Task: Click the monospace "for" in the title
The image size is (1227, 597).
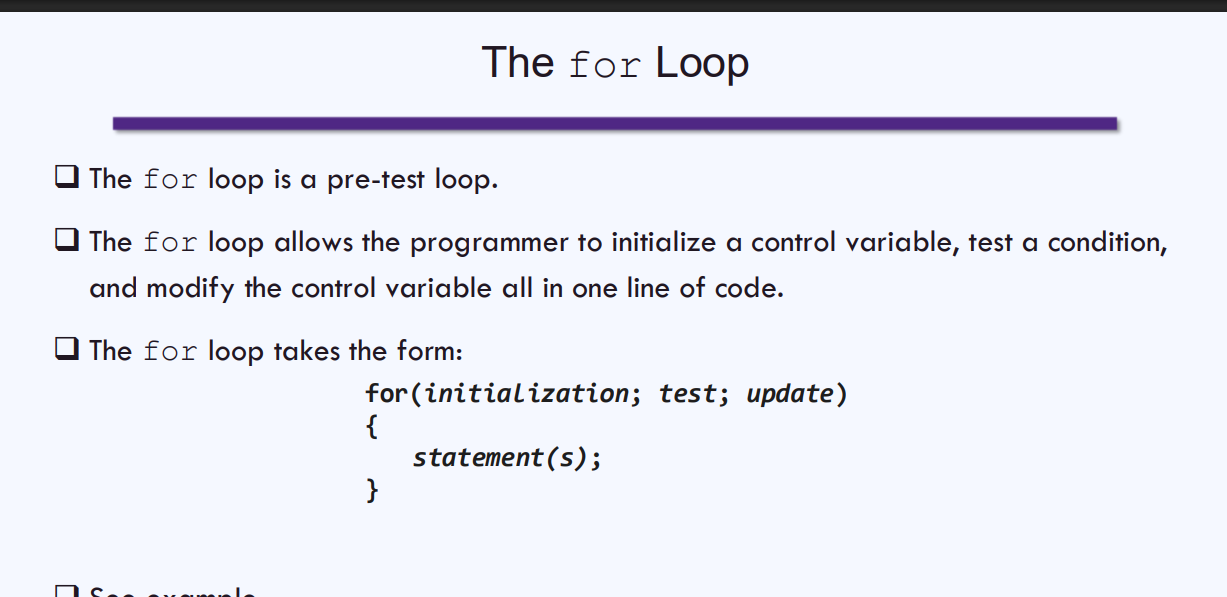Action: pyautogui.click(x=604, y=65)
